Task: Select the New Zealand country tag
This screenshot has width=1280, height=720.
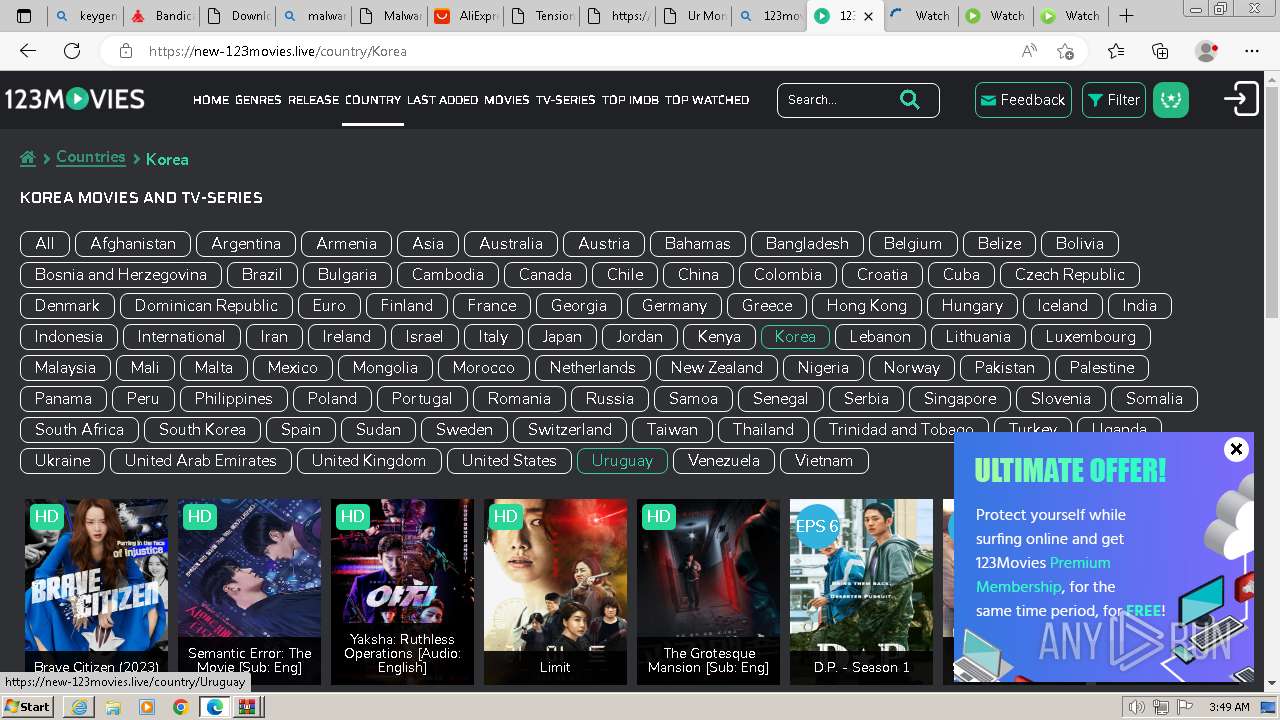Action: [717, 367]
